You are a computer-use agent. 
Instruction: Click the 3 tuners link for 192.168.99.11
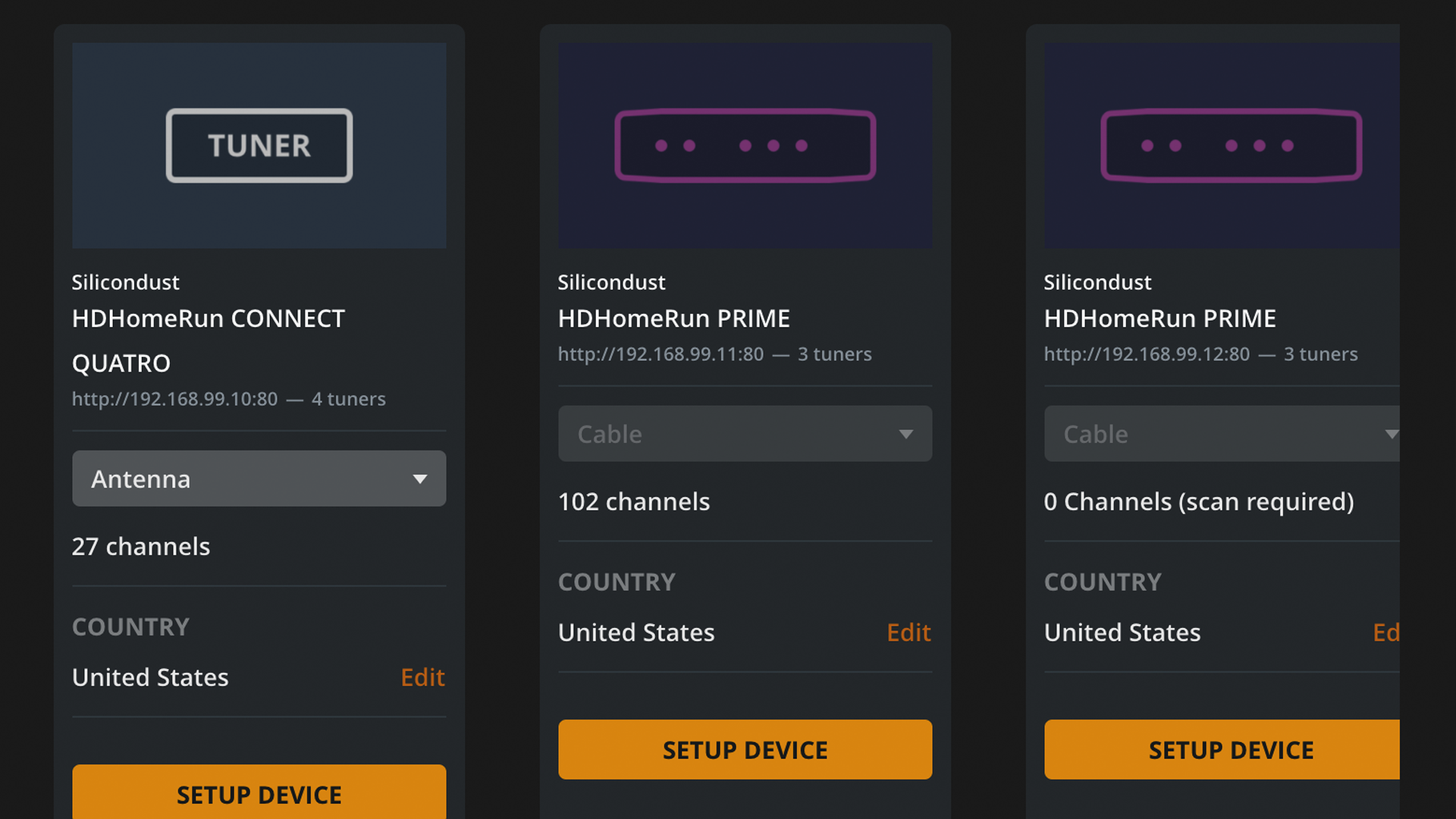834,354
